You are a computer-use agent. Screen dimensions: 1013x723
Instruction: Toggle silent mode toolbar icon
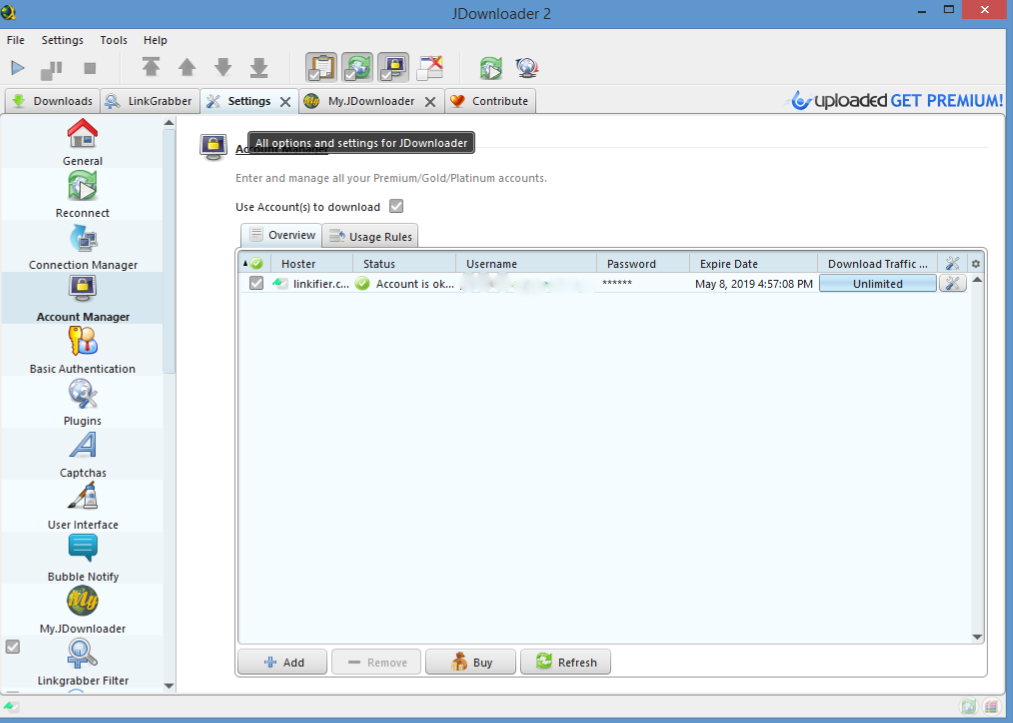pos(430,67)
